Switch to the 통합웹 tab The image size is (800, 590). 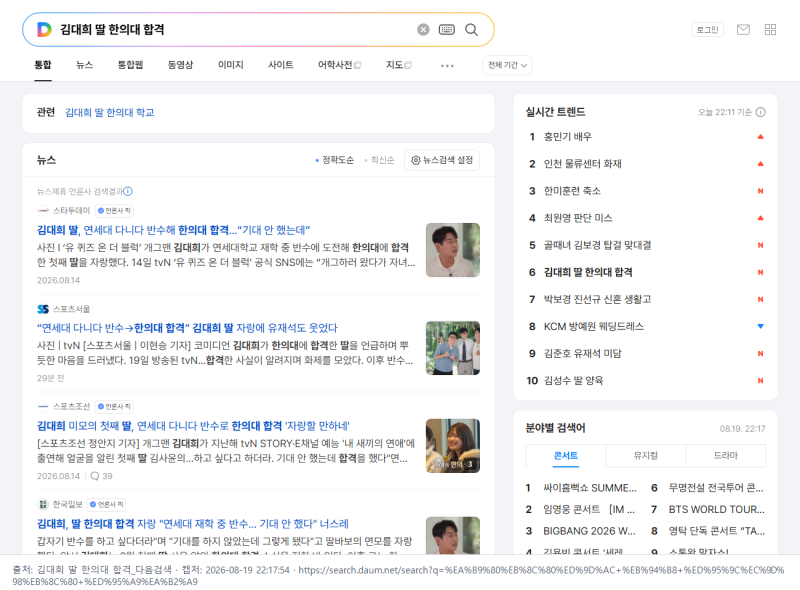pyautogui.click(x=131, y=65)
